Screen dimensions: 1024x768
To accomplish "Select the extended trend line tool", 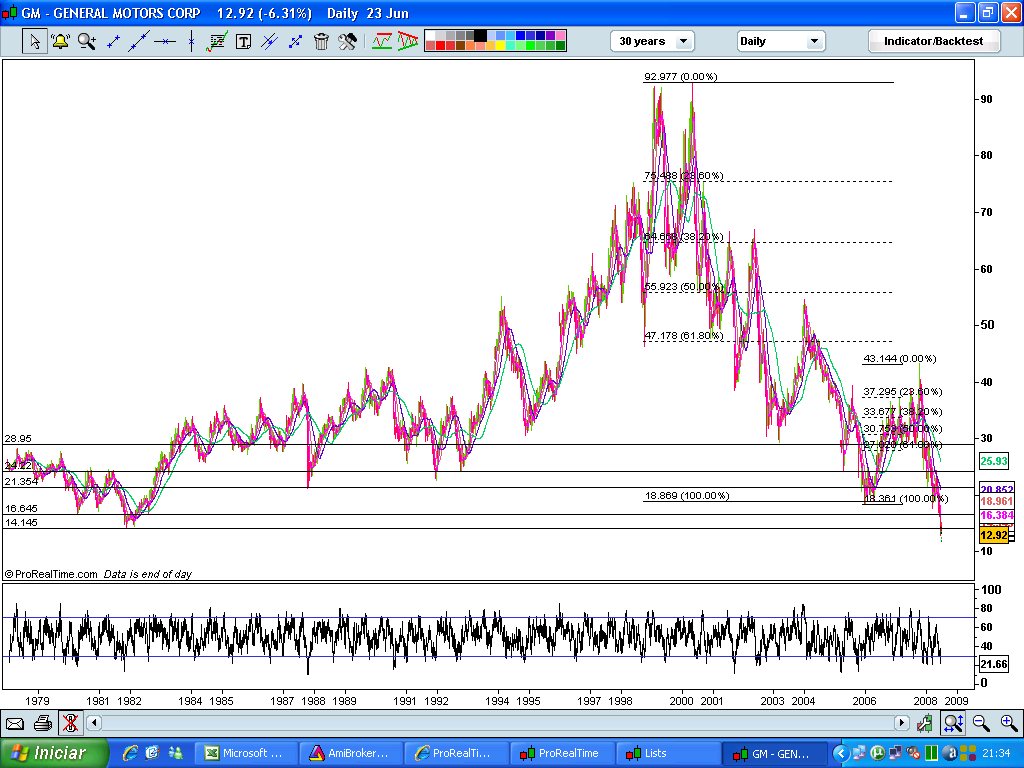I will pyautogui.click(x=138, y=41).
